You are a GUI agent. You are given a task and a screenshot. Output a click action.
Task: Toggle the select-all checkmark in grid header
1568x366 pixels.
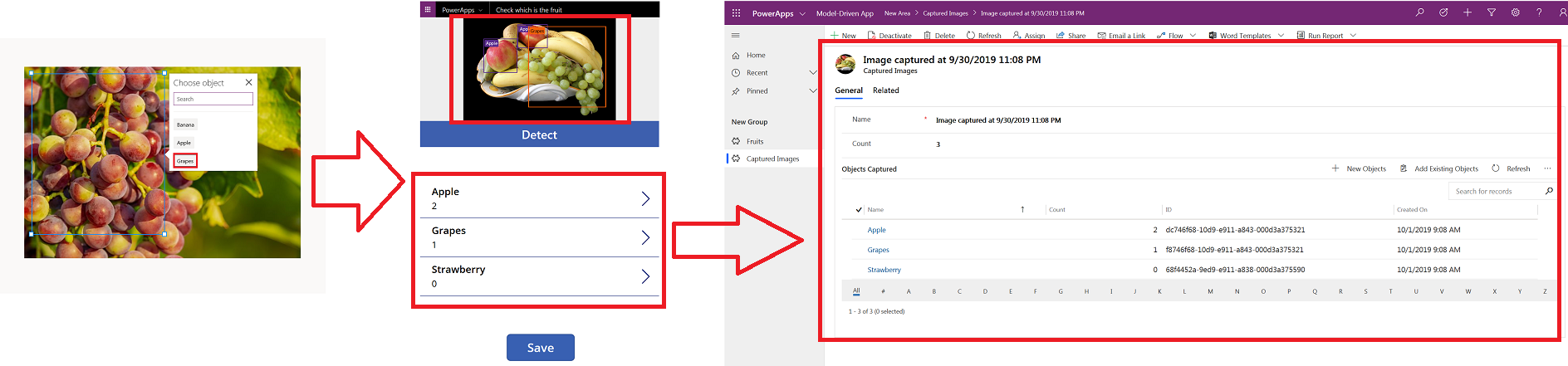[858, 210]
